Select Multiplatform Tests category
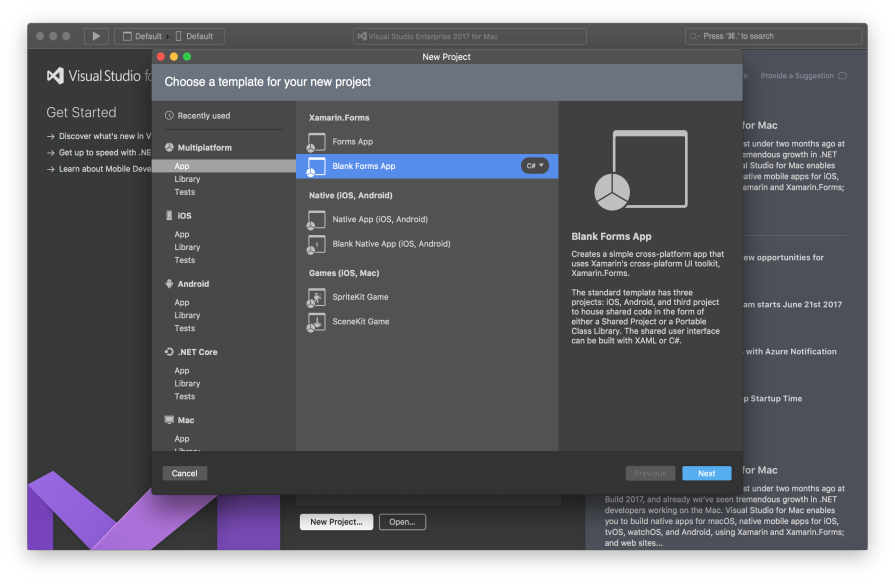 (184, 192)
